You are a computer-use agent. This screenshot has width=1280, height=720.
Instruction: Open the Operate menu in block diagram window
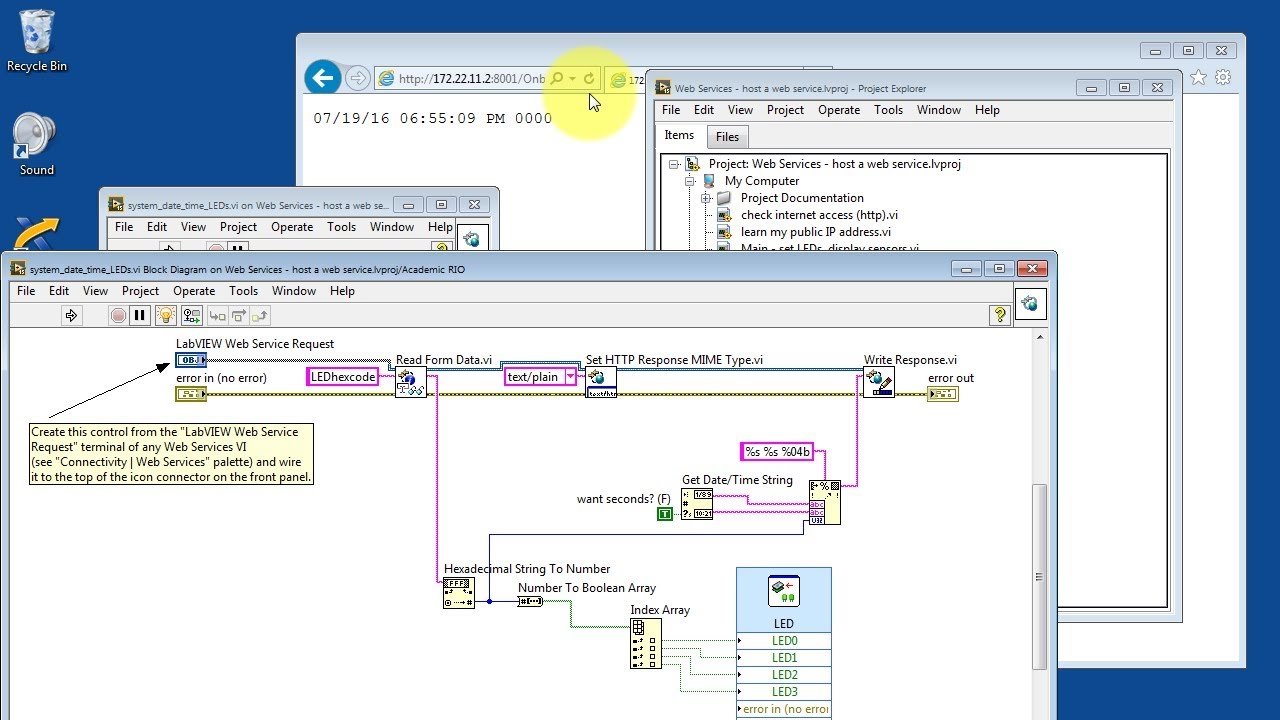pos(193,291)
